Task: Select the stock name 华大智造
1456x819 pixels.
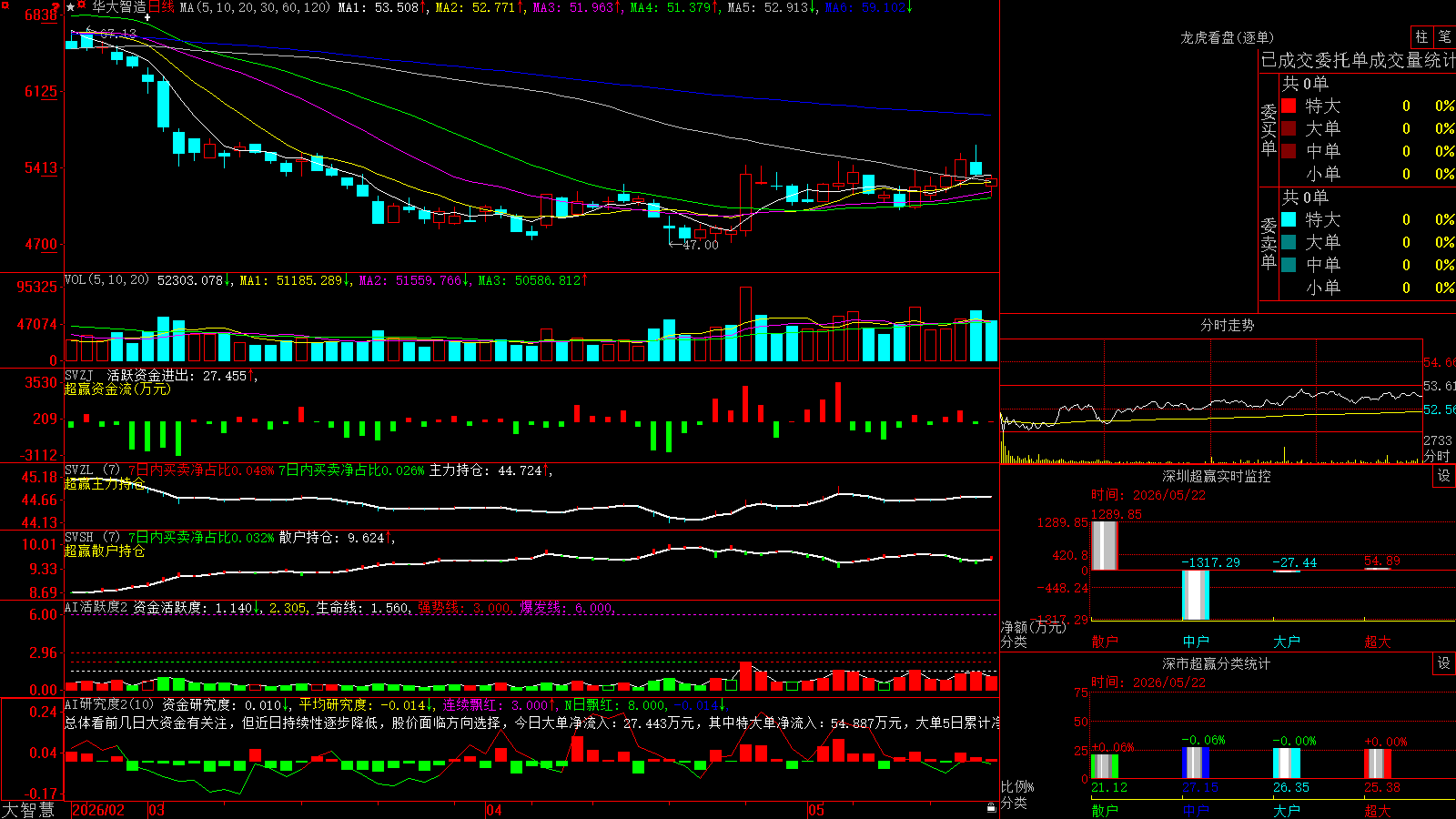Action: click(x=119, y=7)
